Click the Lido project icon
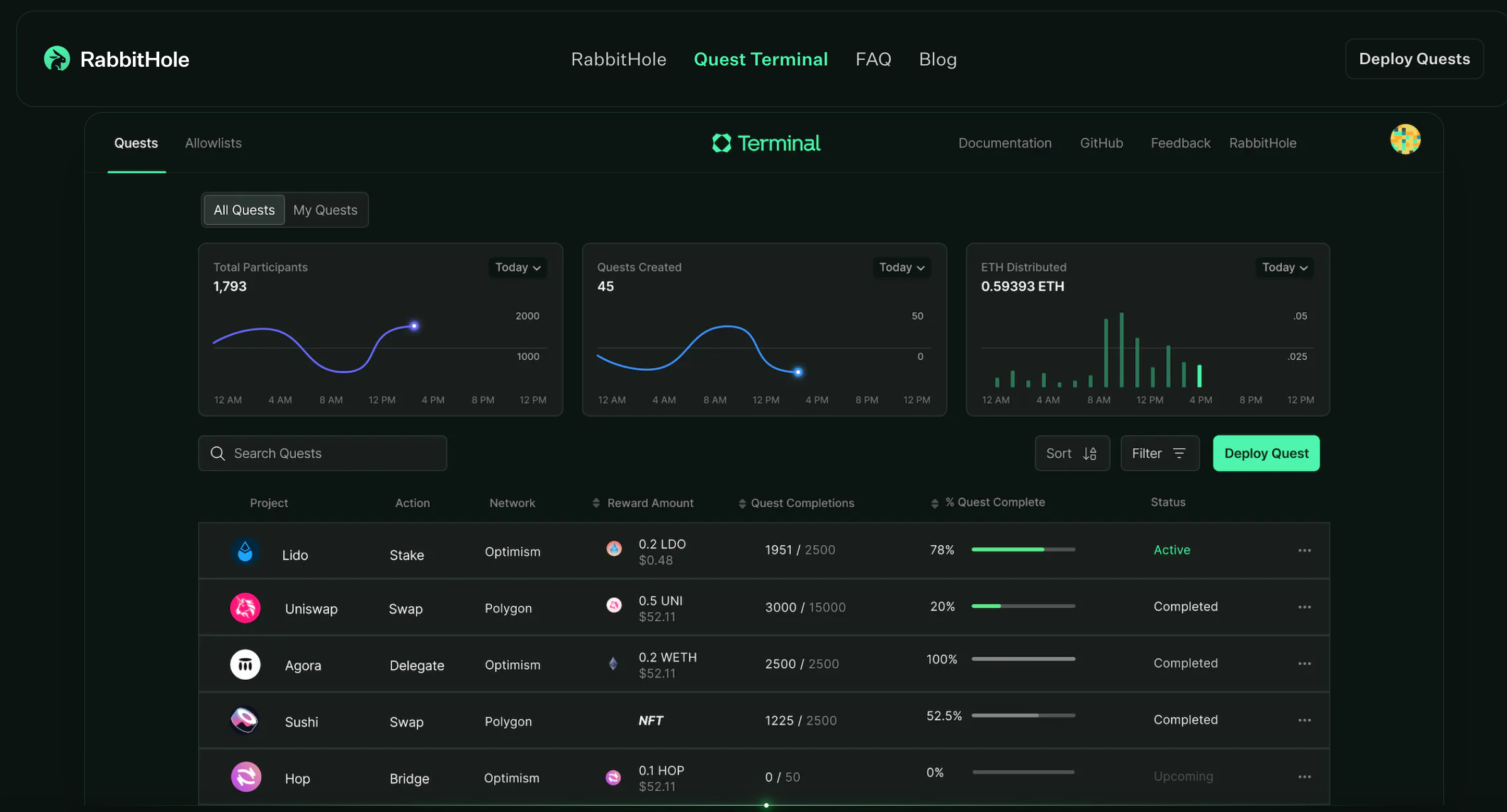The height and width of the screenshot is (812, 1507). point(245,552)
